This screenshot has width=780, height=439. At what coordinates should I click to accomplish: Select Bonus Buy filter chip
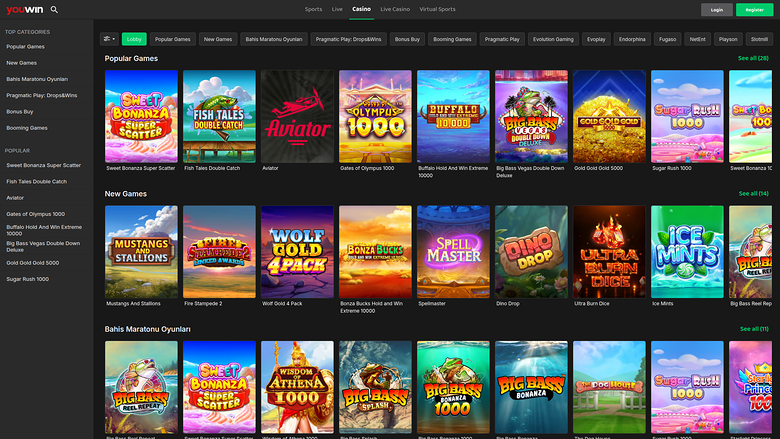click(x=407, y=39)
